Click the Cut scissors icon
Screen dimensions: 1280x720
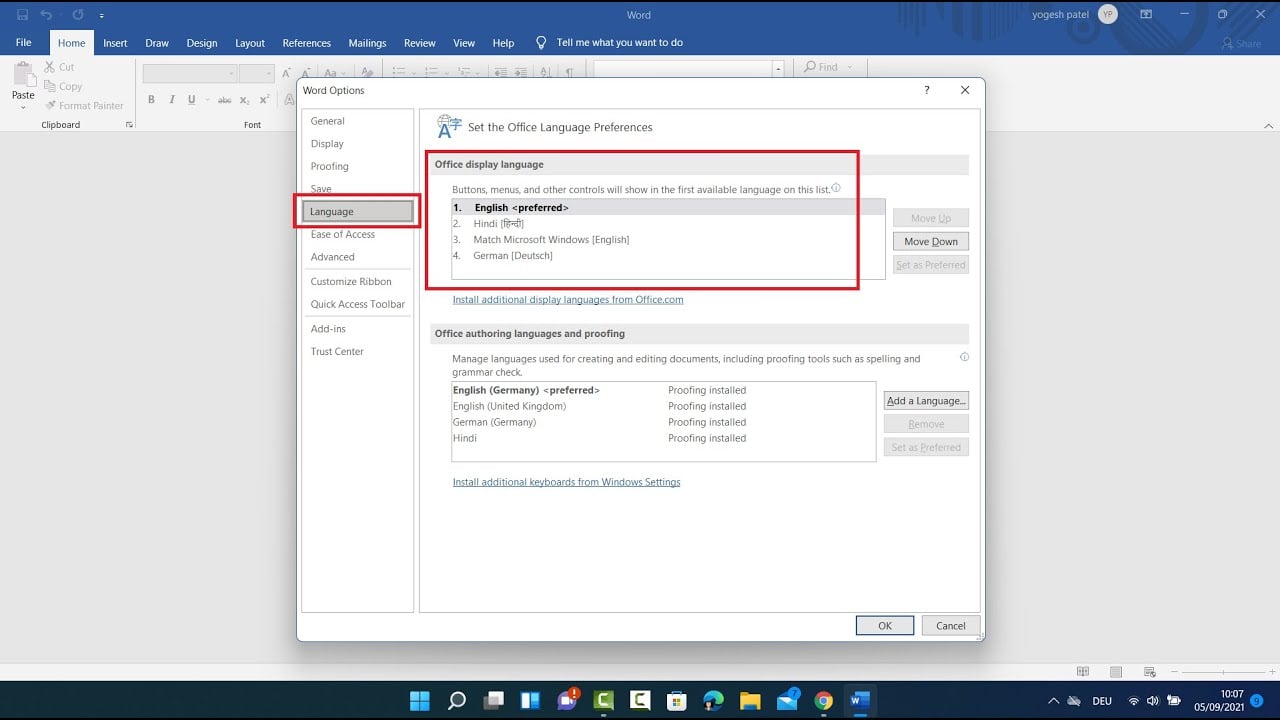49,67
